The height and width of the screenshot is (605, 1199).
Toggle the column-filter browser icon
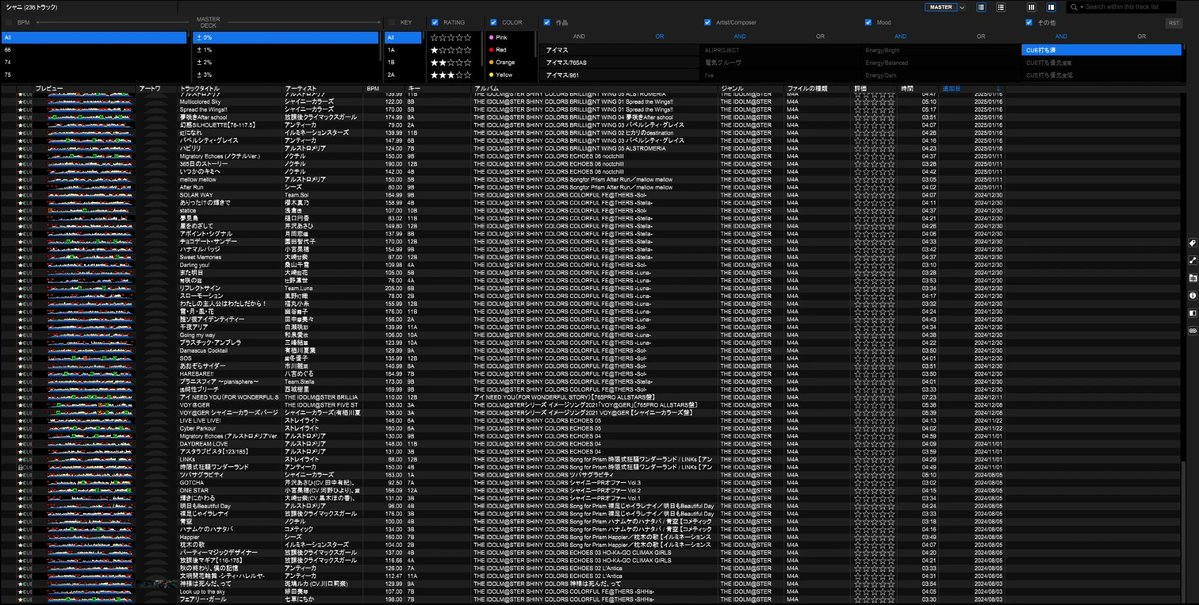pos(1032,7)
